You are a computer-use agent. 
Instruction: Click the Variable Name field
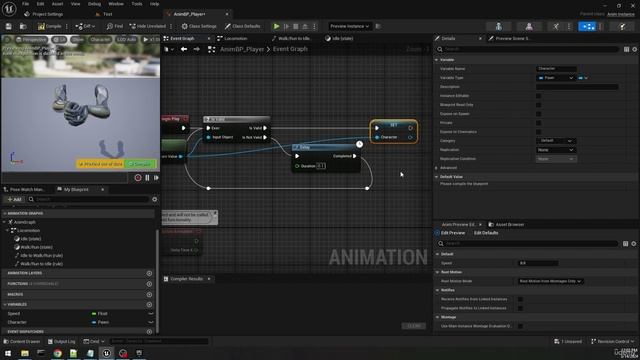coord(556,69)
